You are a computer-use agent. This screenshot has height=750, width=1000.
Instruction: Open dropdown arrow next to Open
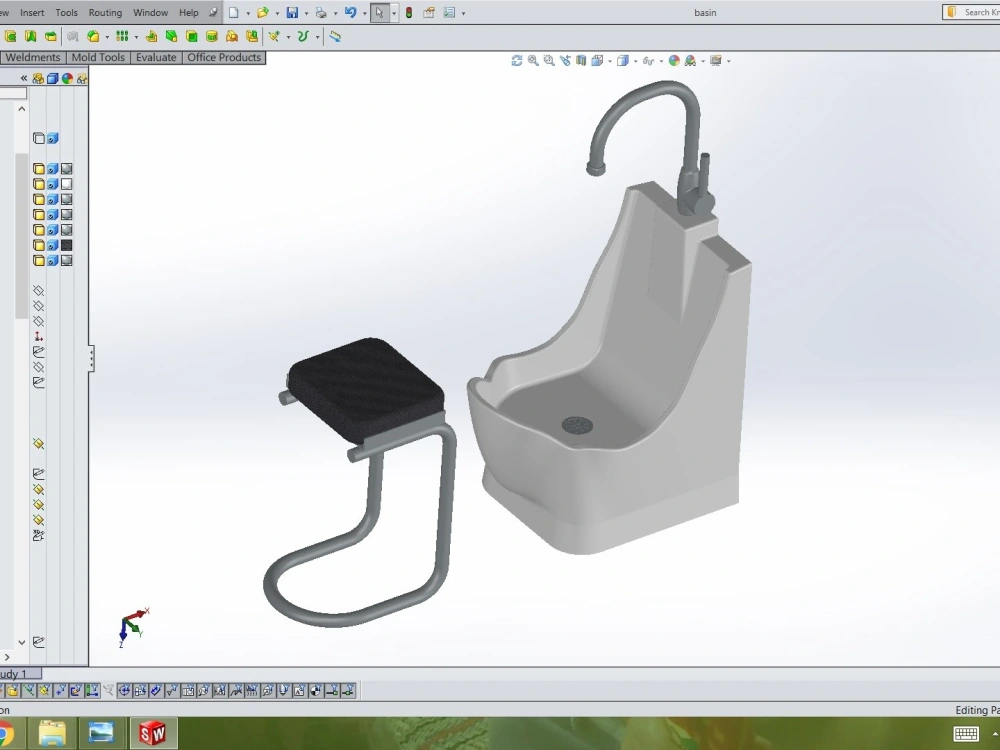click(277, 13)
